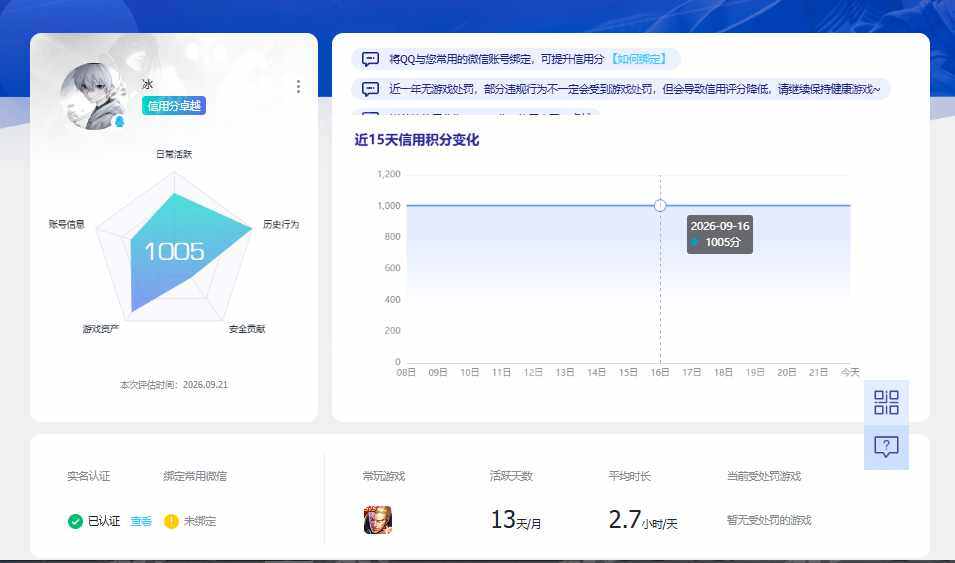Click the 2026-09-16 chart tooltip
Viewport: 955px width, 563px height.
pos(720,234)
